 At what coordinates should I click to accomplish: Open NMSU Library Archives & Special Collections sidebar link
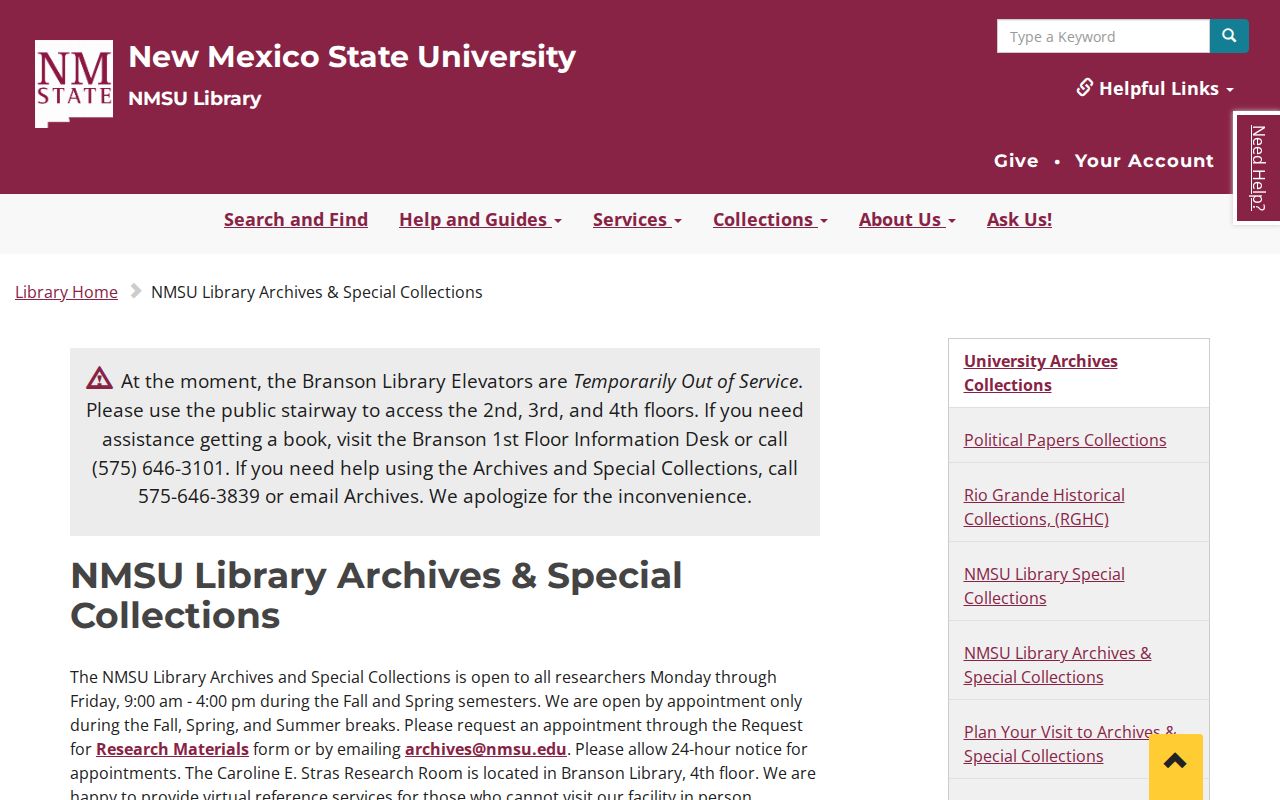tap(1057, 665)
